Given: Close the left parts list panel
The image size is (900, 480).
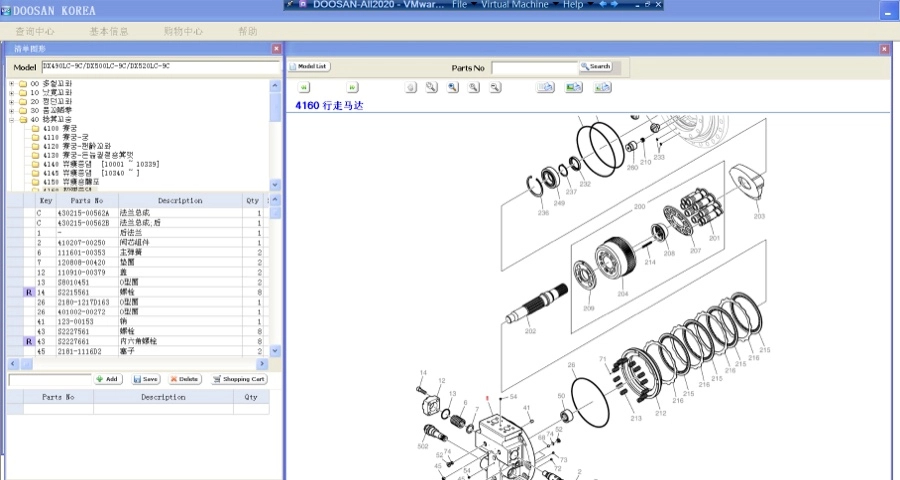Looking at the screenshot, I should pos(276,49).
